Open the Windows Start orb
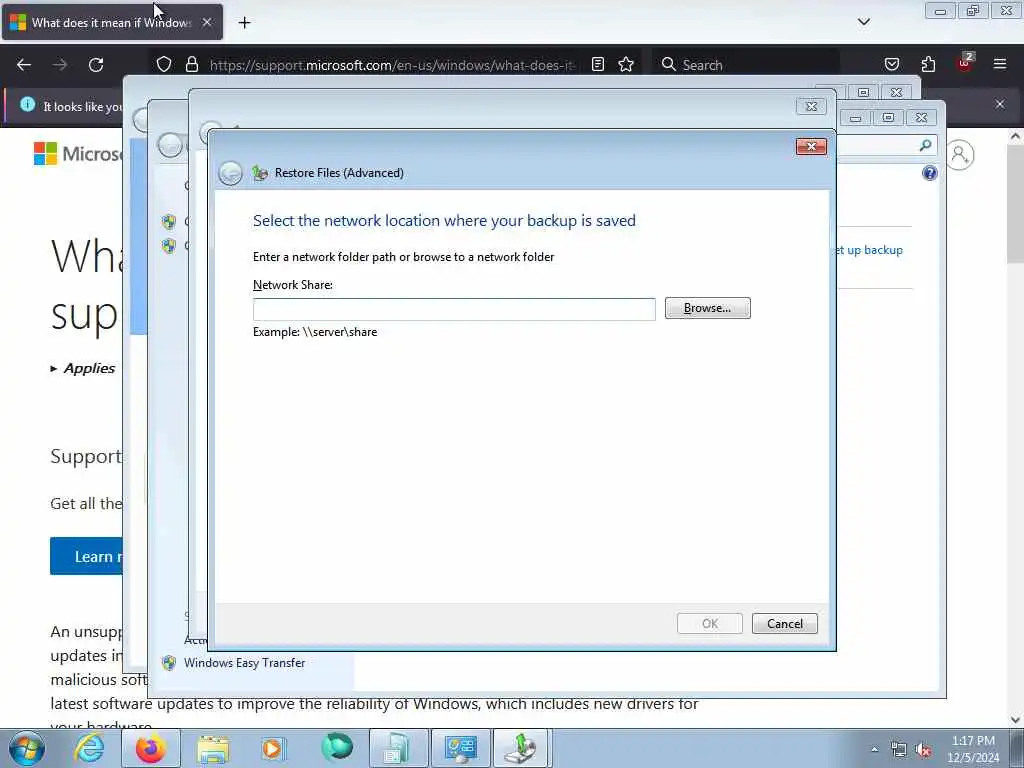Viewport: 1024px width, 768px height. pos(27,748)
